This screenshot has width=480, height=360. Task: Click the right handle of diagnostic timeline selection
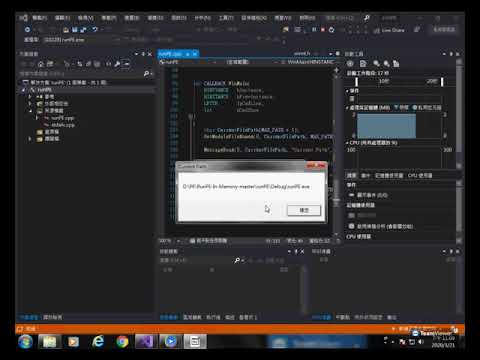point(442,81)
